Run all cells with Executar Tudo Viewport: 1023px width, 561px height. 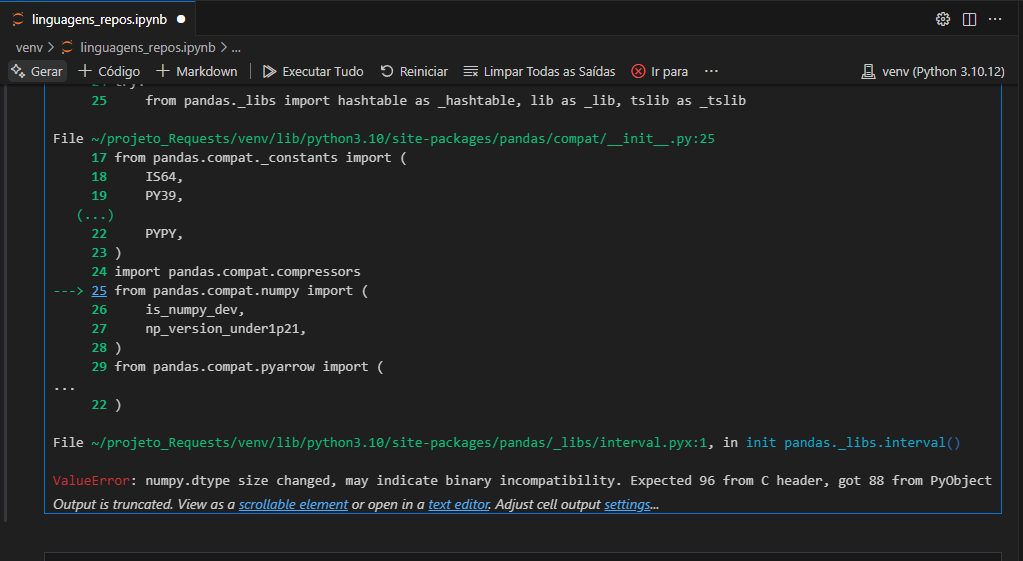tap(313, 71)
